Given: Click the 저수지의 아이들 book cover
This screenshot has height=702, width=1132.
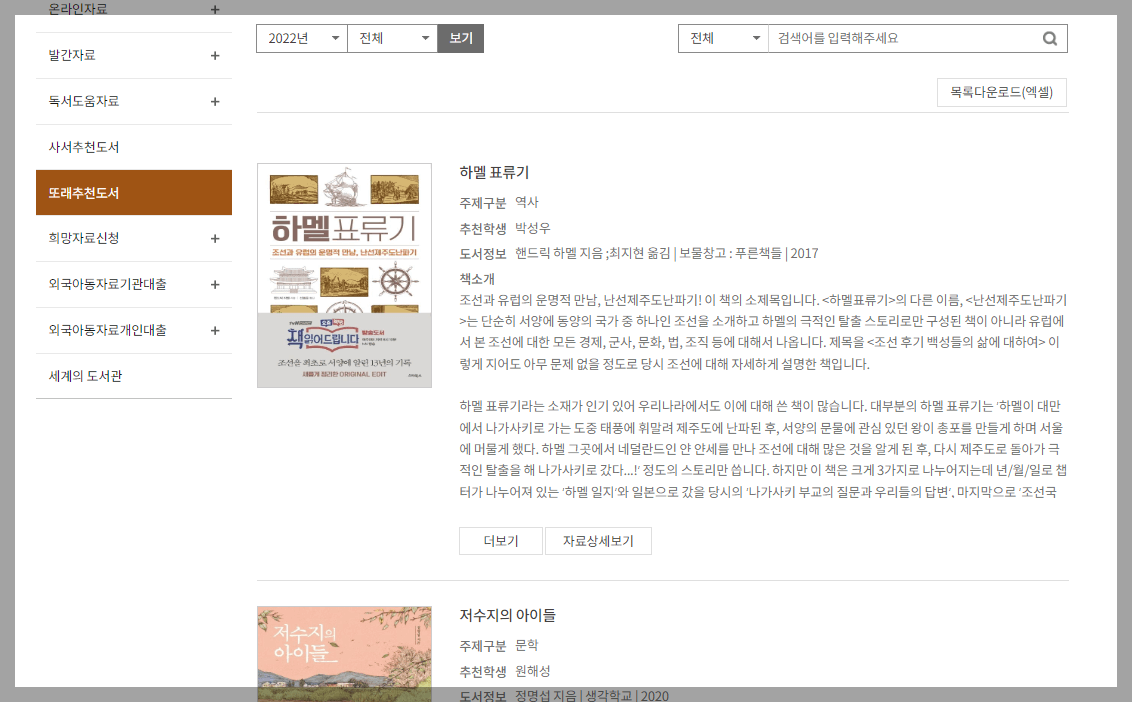Looking at the screenshot, I should tap(344, 654).
